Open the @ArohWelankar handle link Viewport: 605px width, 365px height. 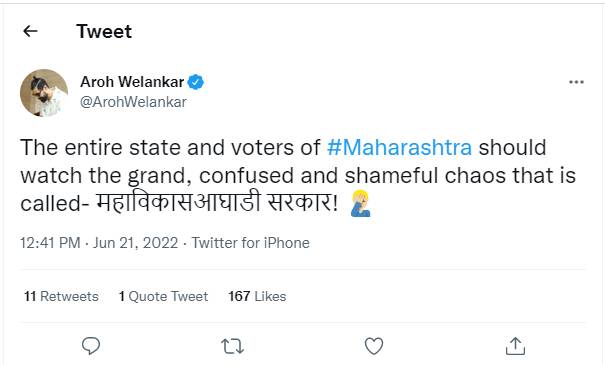(133, 102)
